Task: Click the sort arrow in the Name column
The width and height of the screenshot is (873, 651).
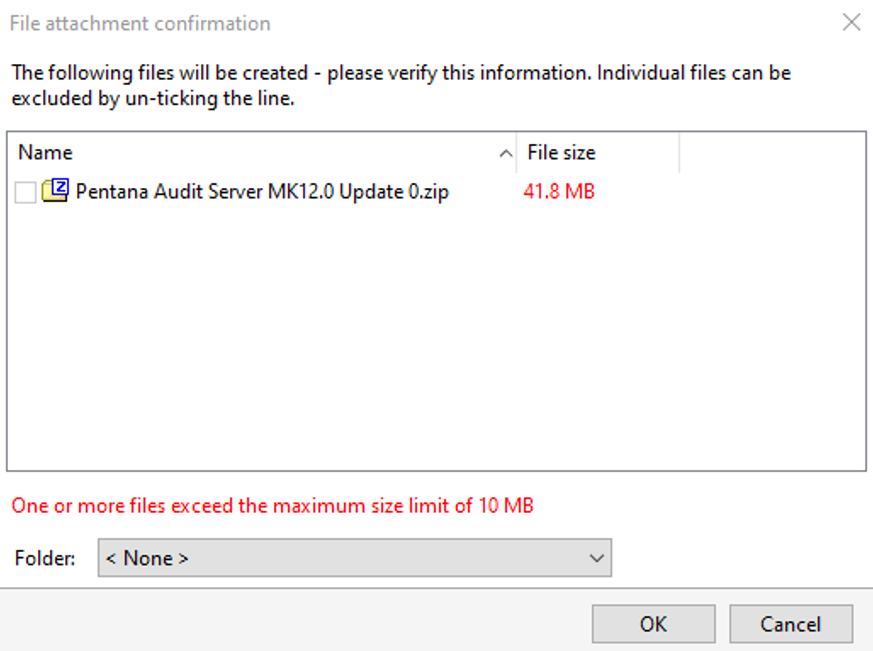Action: click(x=506, y=153)
